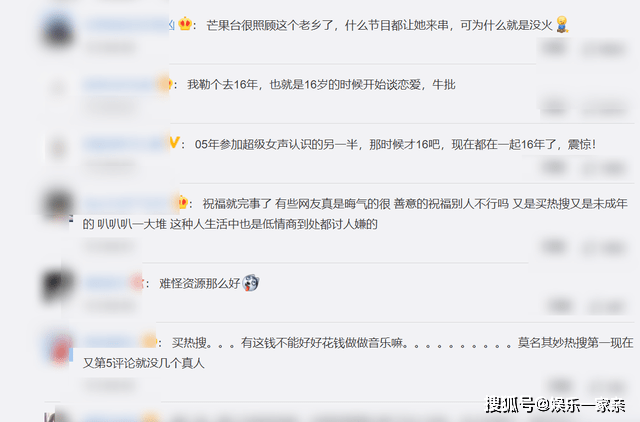Open the blurred username of the 芒果台 commenter
This screenshot has height=422, width=640.
[x=130, y=25]
